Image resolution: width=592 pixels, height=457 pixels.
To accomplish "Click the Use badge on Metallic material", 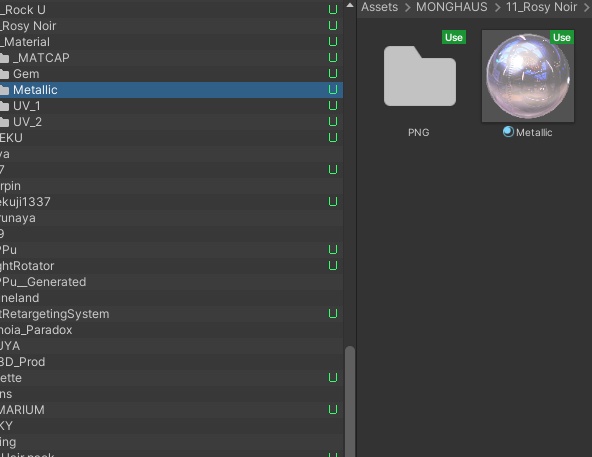I will [562, 37].
